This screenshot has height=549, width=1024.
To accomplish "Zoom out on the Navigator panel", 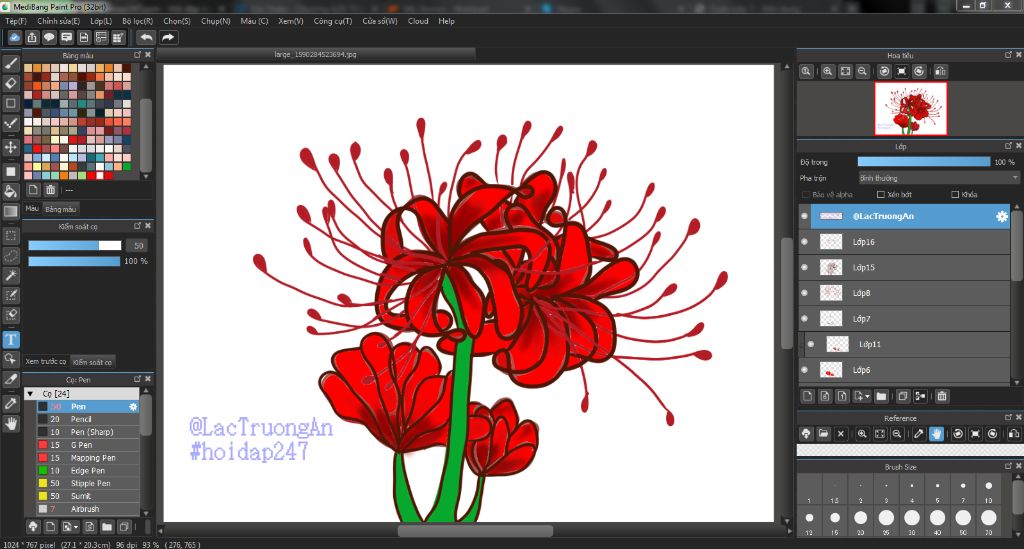I will point(862,71).
